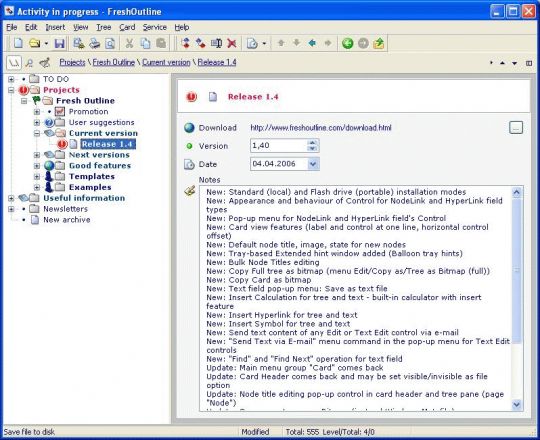Collapse the Fresh Outline tree node
Screen dimensions: 540x440
click(24, 101)
